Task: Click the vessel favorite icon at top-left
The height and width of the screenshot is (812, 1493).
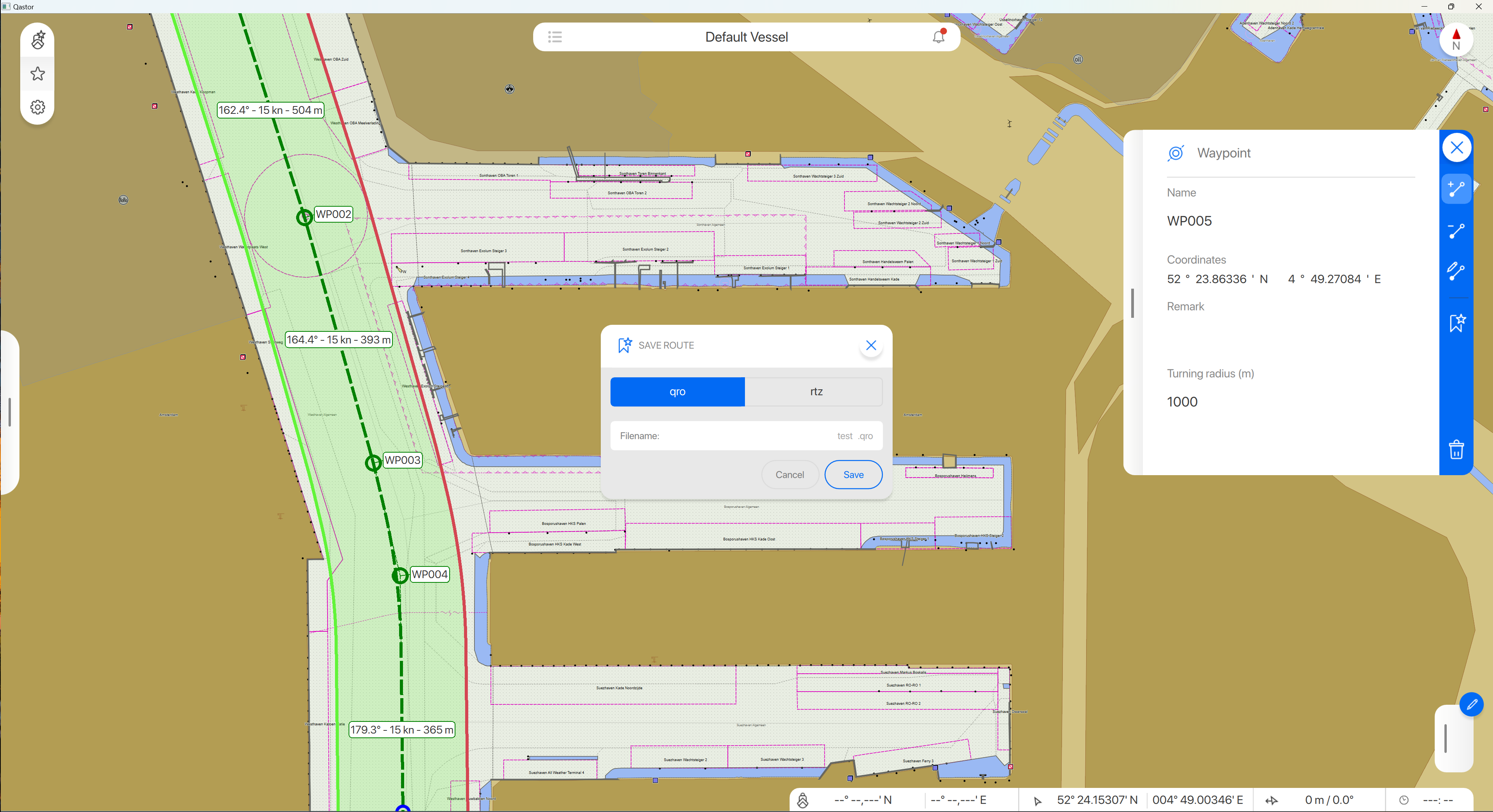Action: 38,40
